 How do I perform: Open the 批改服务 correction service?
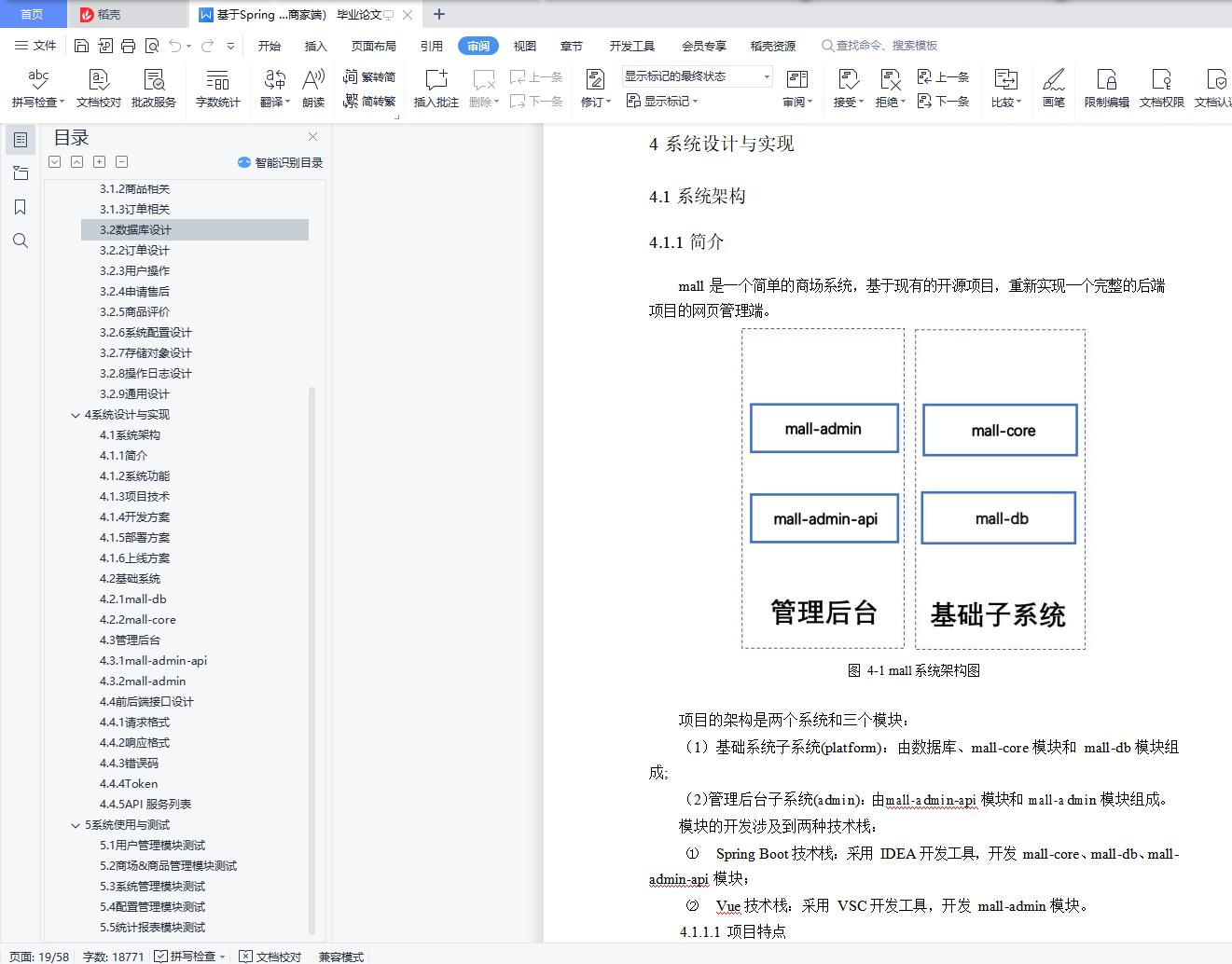tap(154, 89)
